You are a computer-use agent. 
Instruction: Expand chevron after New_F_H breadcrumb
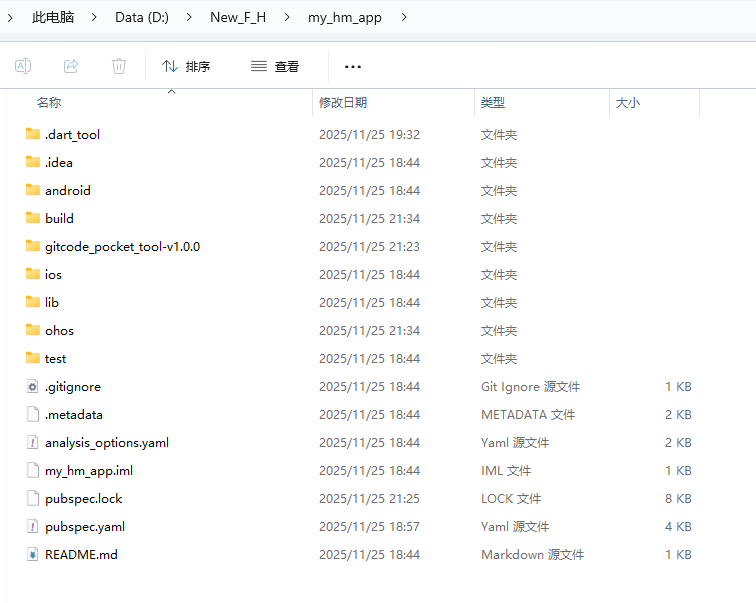(x=287, y=17)
